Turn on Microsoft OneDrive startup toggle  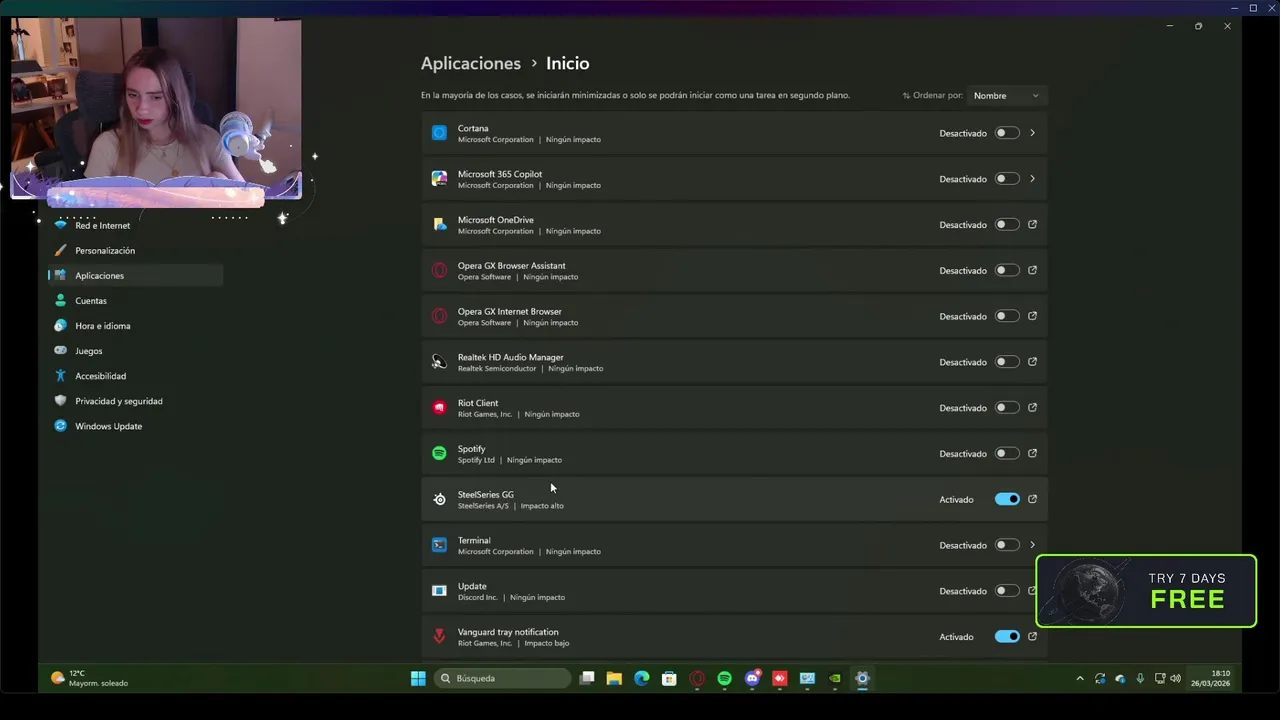coord(1007,225)
